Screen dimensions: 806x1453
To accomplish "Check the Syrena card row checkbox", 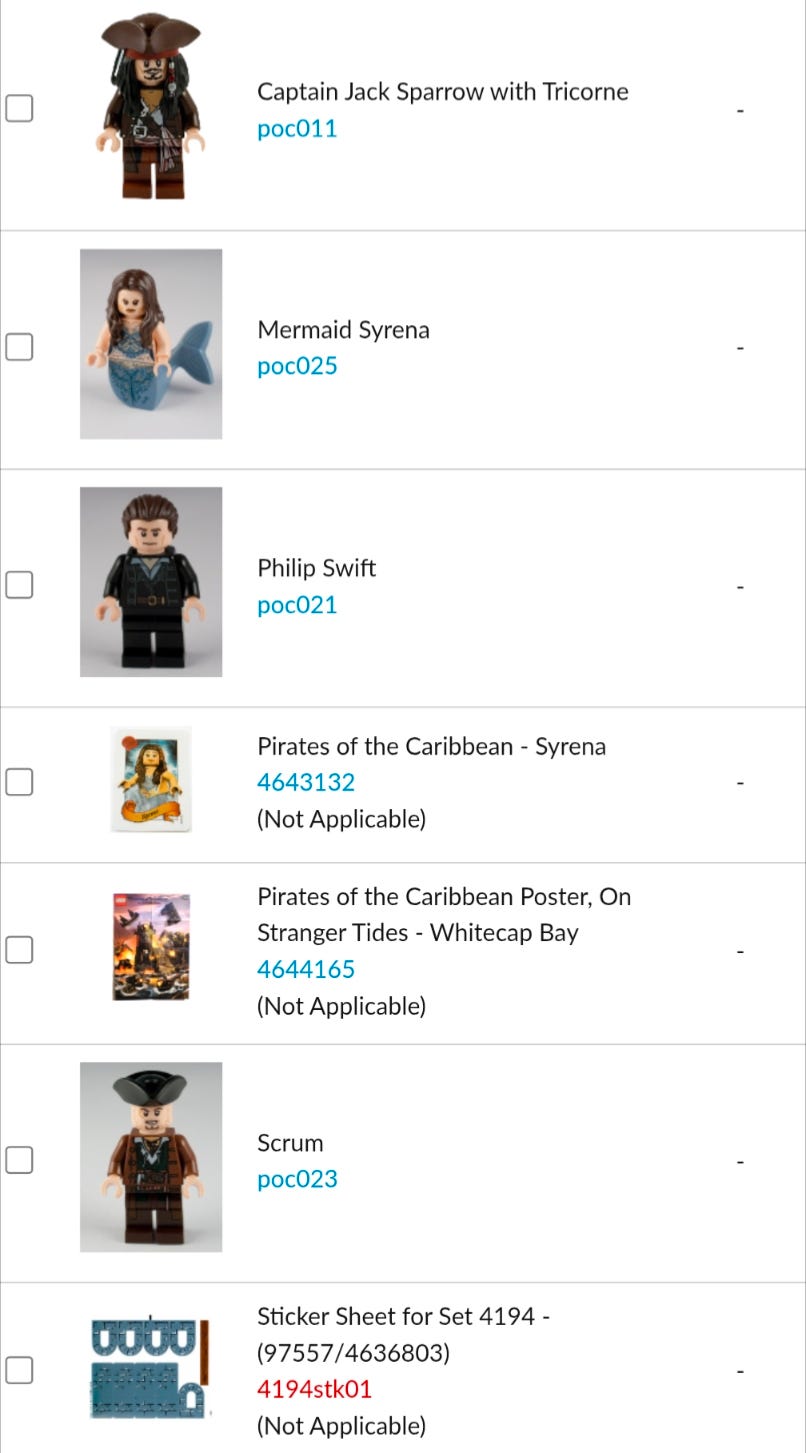I will click(19, 782).
